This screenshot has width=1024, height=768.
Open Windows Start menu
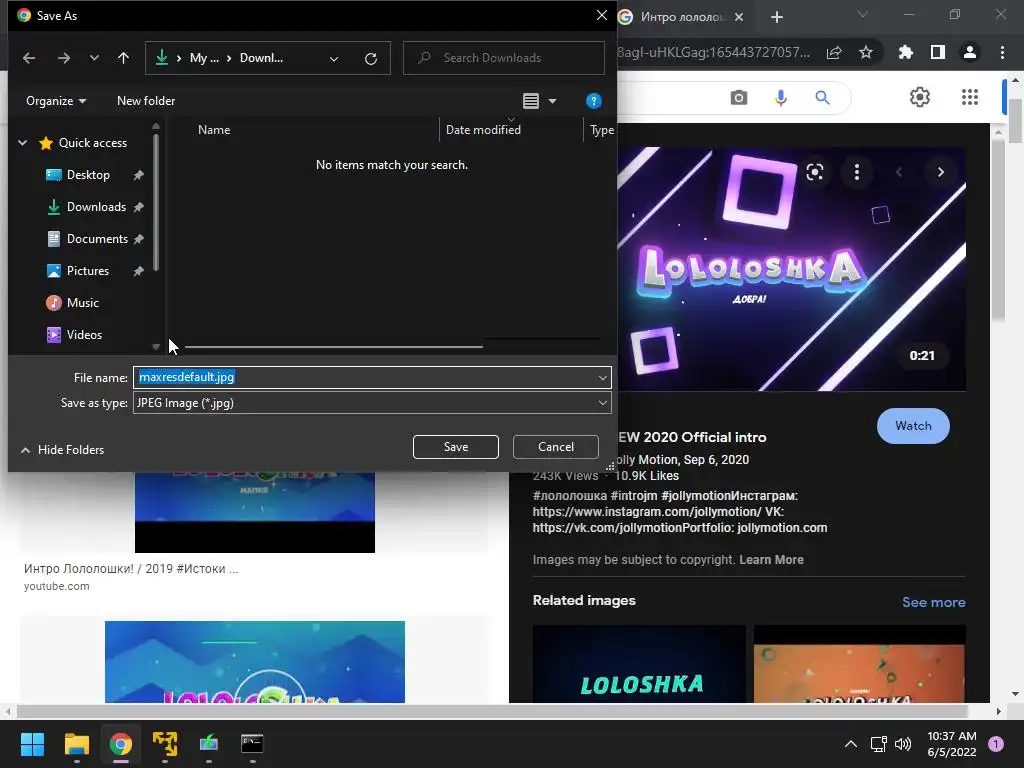[x=32, y=744]
